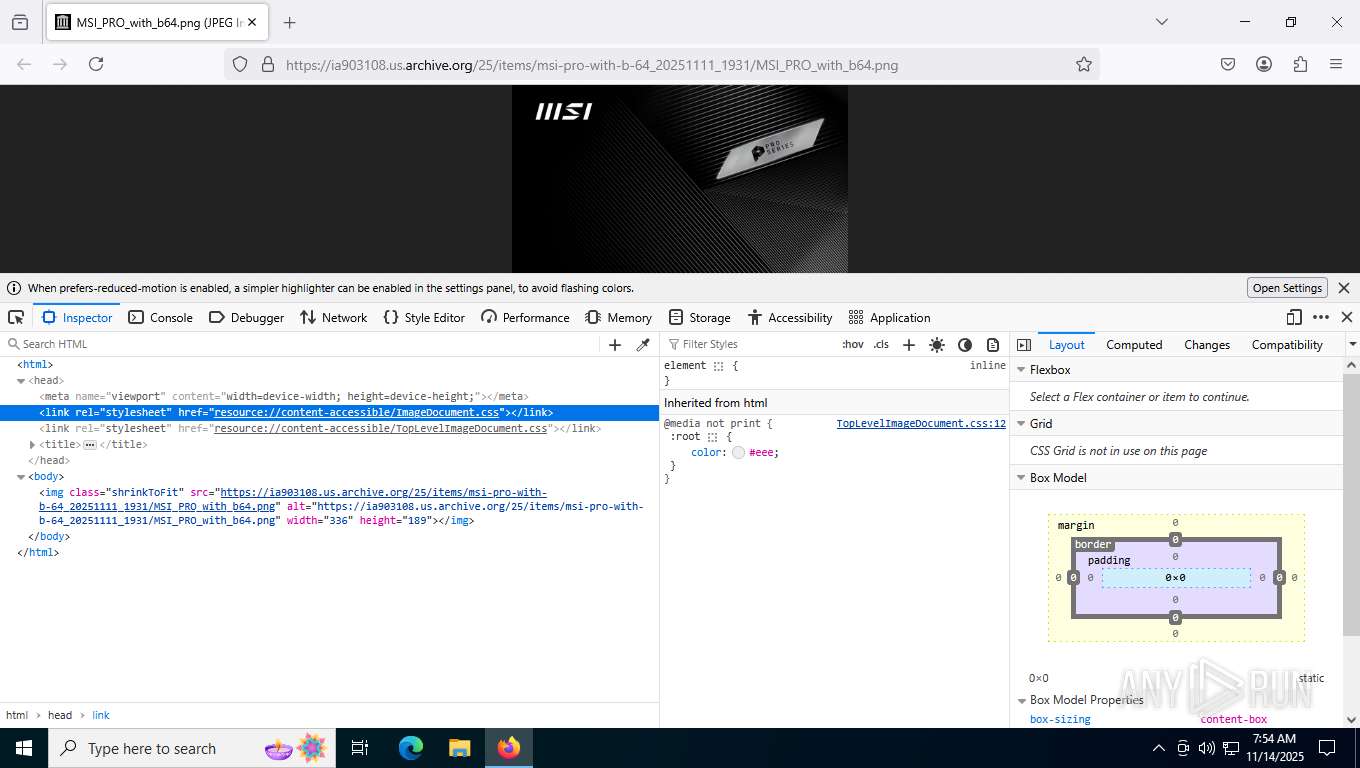1360x768 pixels.
Task: Focus the Filter Styles field
Action: click(x=750, y=344)
